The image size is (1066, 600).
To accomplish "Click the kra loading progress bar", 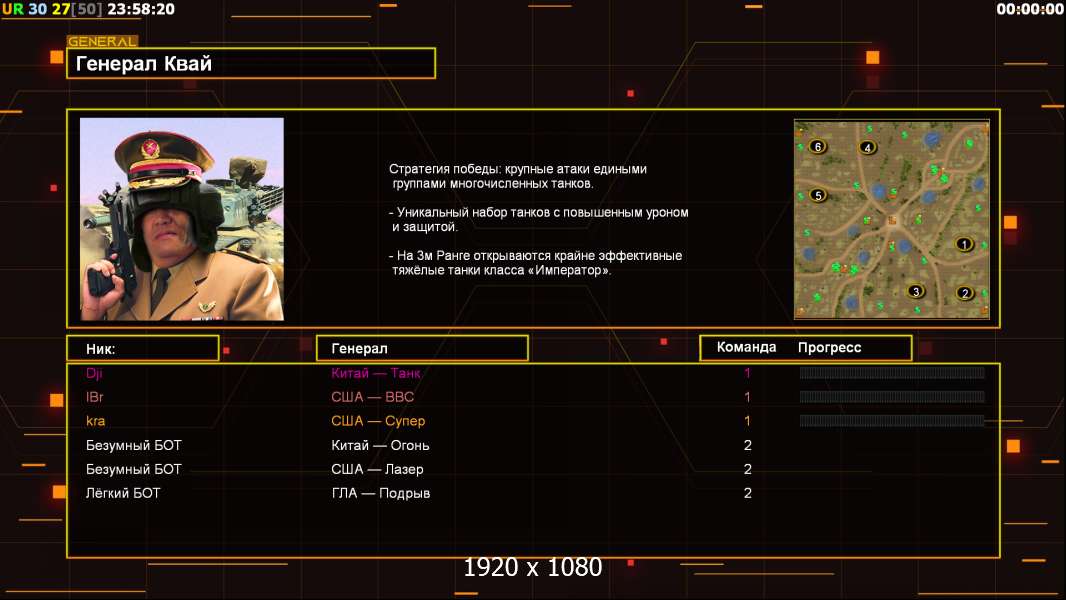I will (x=891, y=421).
